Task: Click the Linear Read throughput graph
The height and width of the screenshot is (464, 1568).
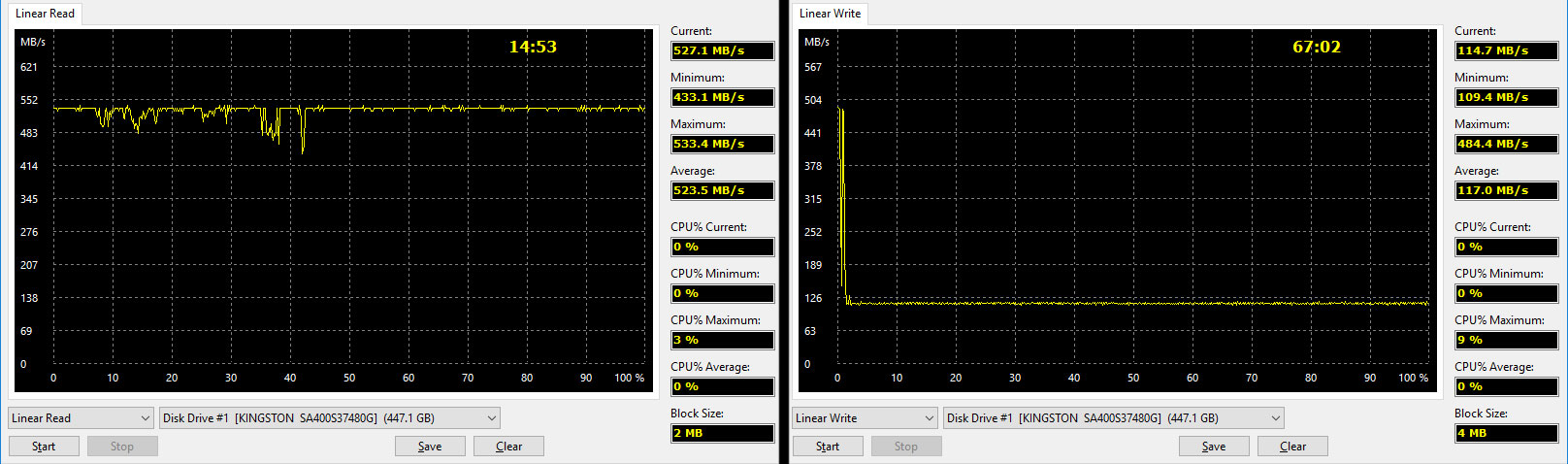Action: coord(335,211)
